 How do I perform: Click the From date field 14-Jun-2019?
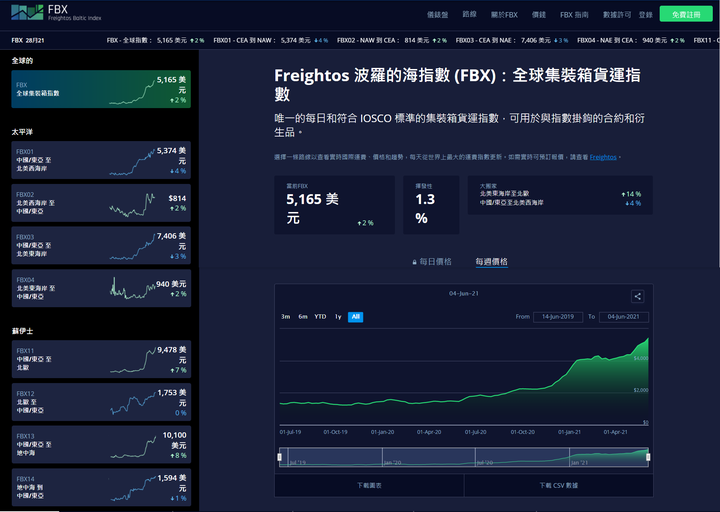(558, 317)
